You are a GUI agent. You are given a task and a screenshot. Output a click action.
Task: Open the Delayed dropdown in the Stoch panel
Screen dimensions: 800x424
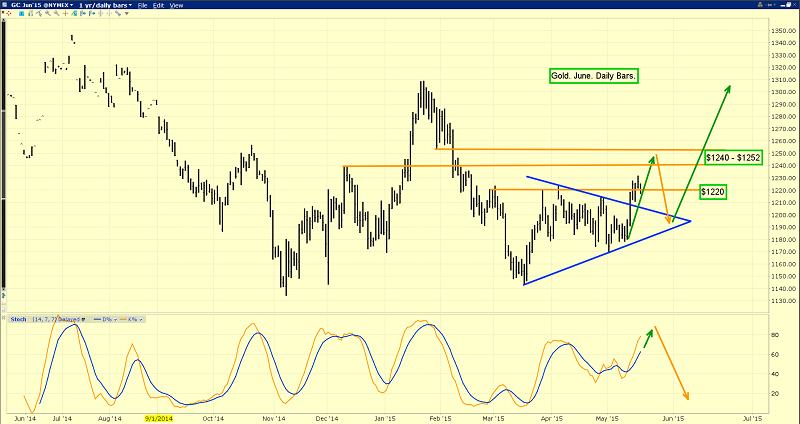coord(74,318)
